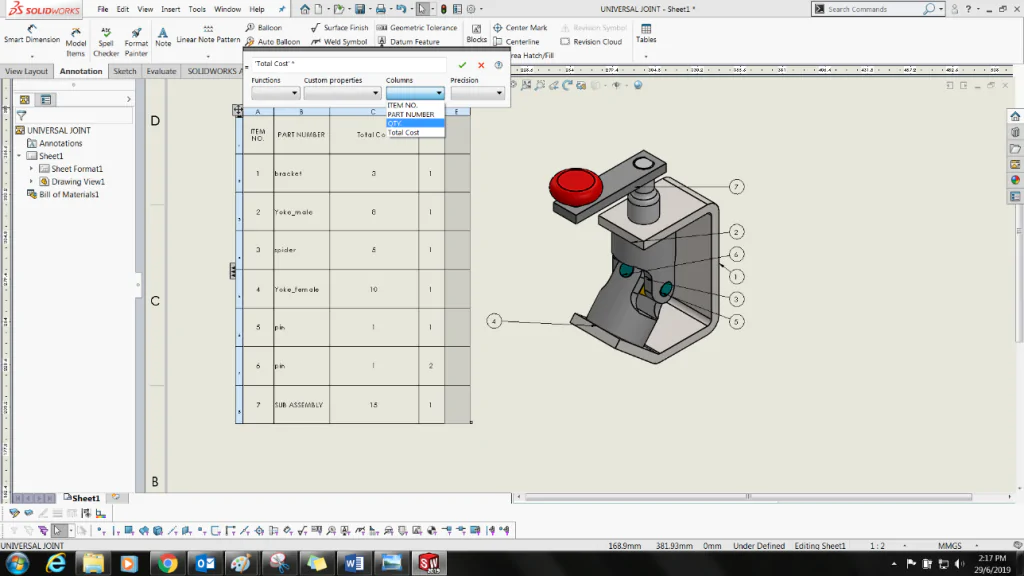Open Linear Note Pattern tool
Screen dimensions: 1024x576
point(208,35)
